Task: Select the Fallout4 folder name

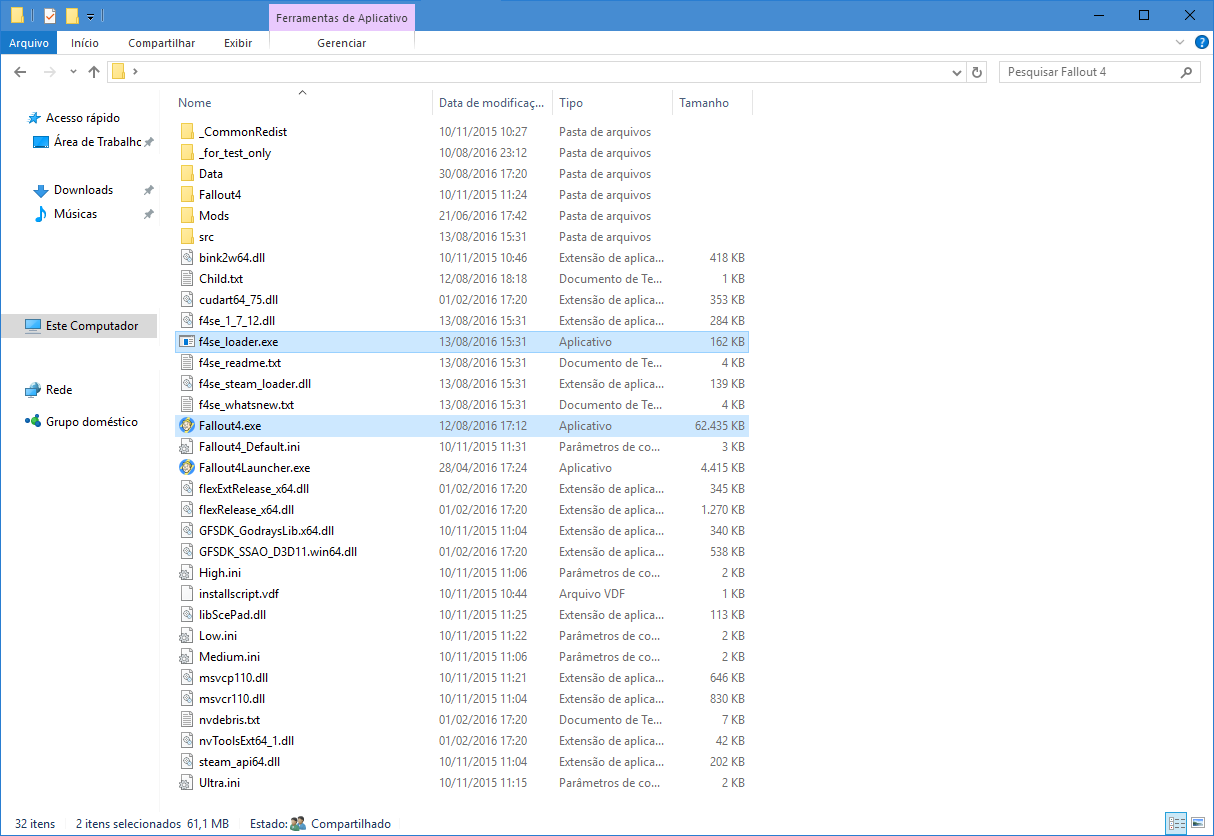Action: point(220,195)
